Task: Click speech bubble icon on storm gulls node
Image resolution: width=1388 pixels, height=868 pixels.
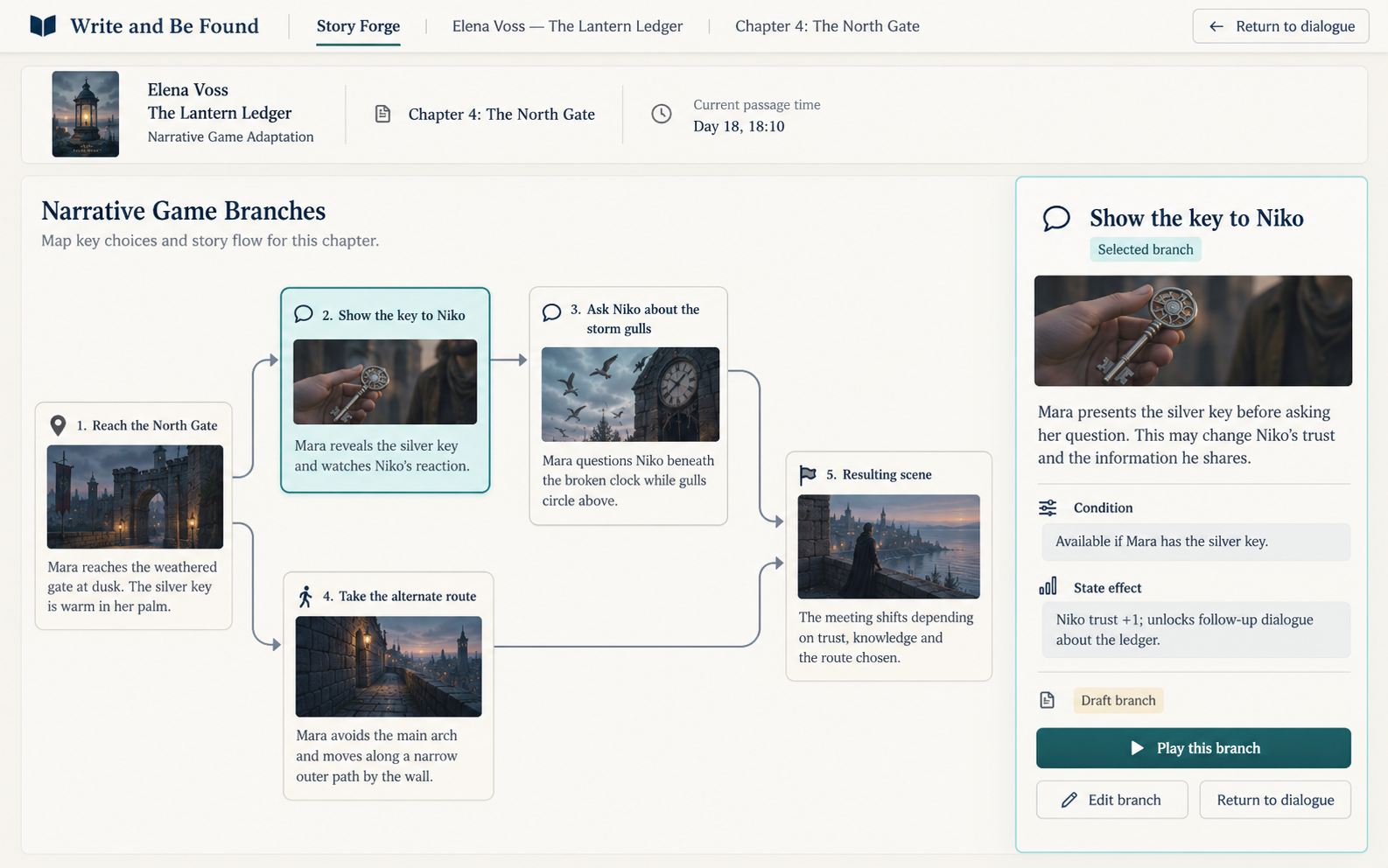Action: (x=551, y=312)
